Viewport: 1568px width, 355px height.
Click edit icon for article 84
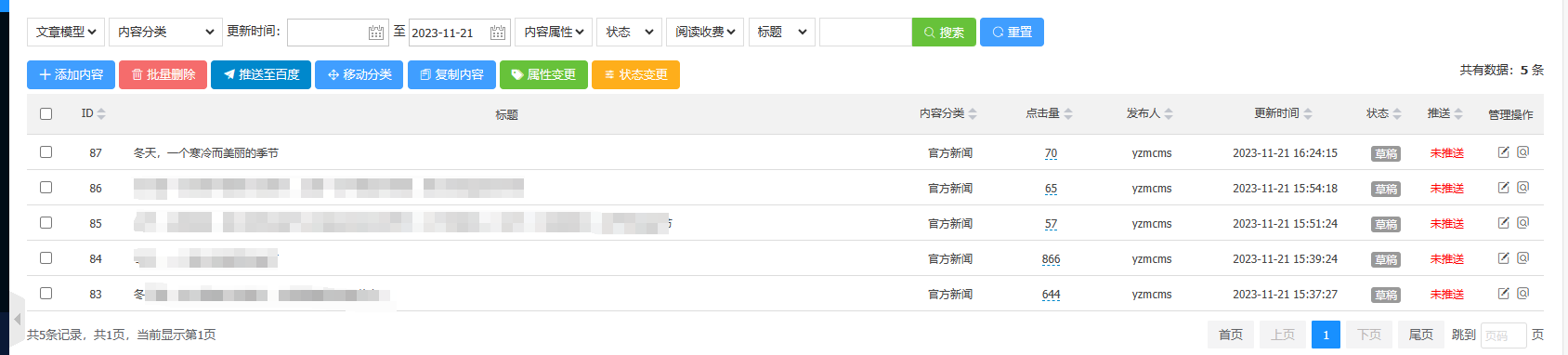(1503, 258)
